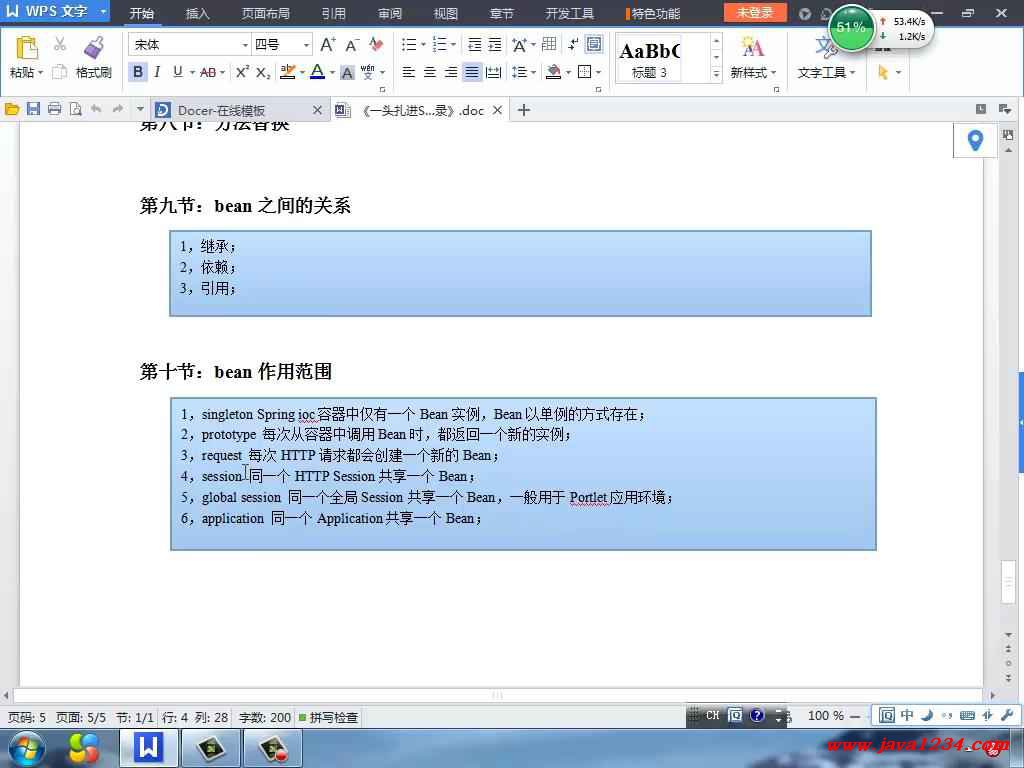Viewport: 1024px width, 768px height.
Task: Toggle Bold formatting
Action: coord(138,72)
